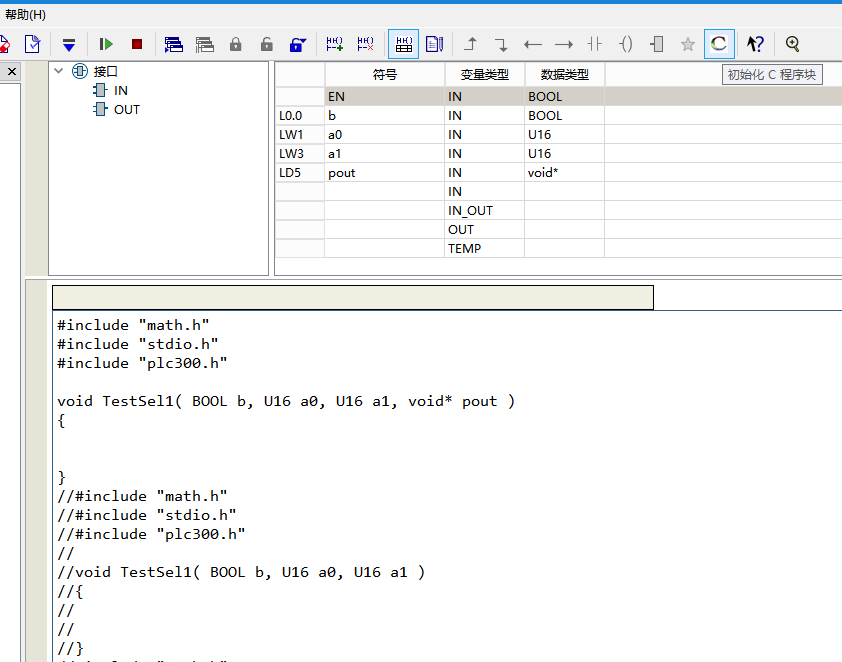842x662 pixels.
Task: Select the symbol cell 'a0'
Action: pyautogui.click(x=384, y=135)
